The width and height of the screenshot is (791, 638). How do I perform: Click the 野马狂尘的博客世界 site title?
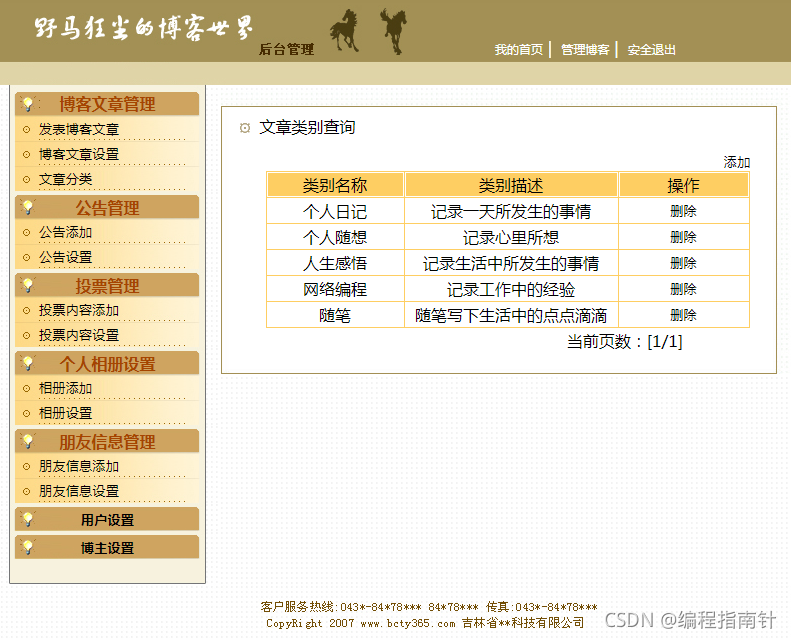[x=144, y=28]
